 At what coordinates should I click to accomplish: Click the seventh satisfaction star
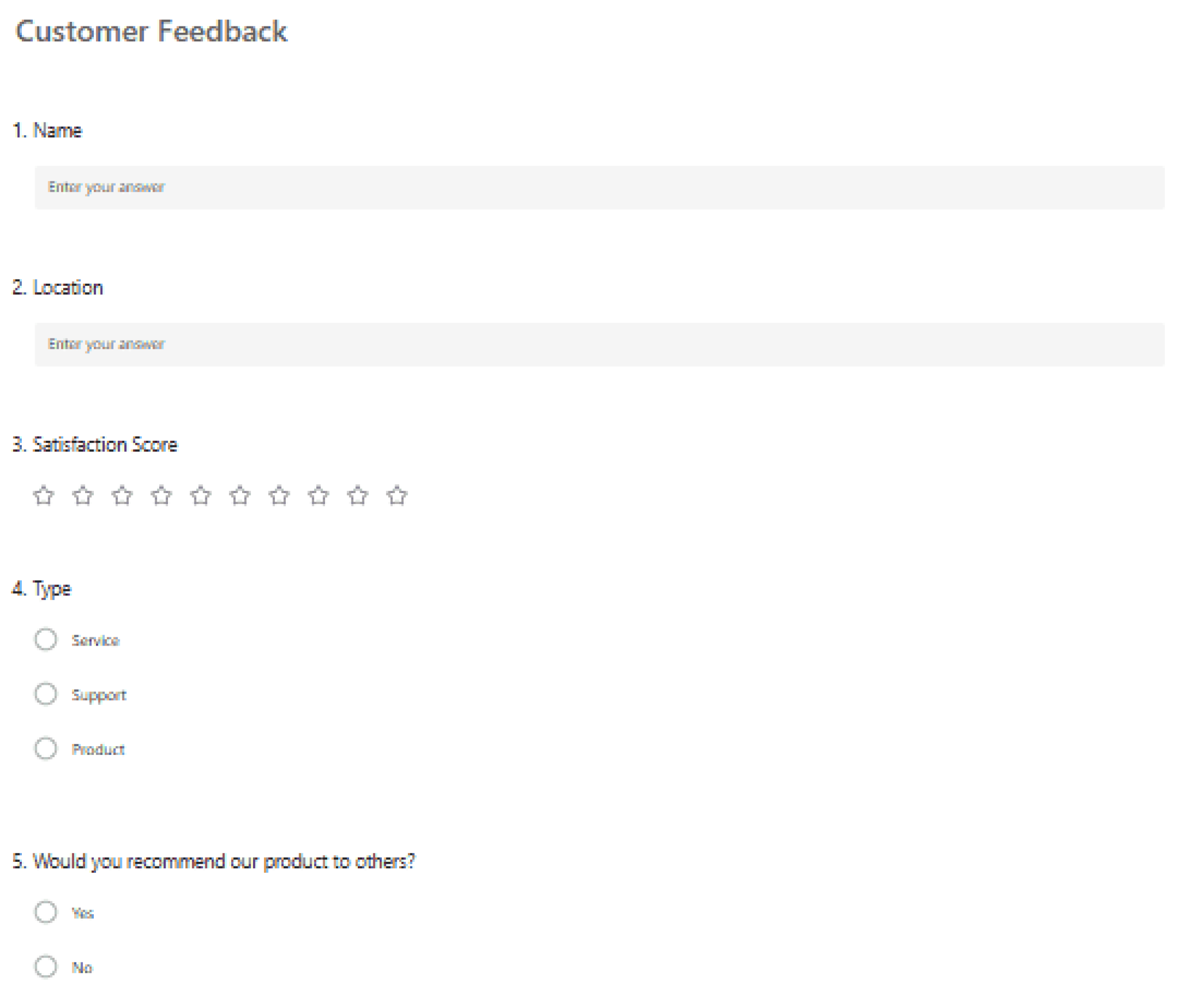tap(279, 495)
